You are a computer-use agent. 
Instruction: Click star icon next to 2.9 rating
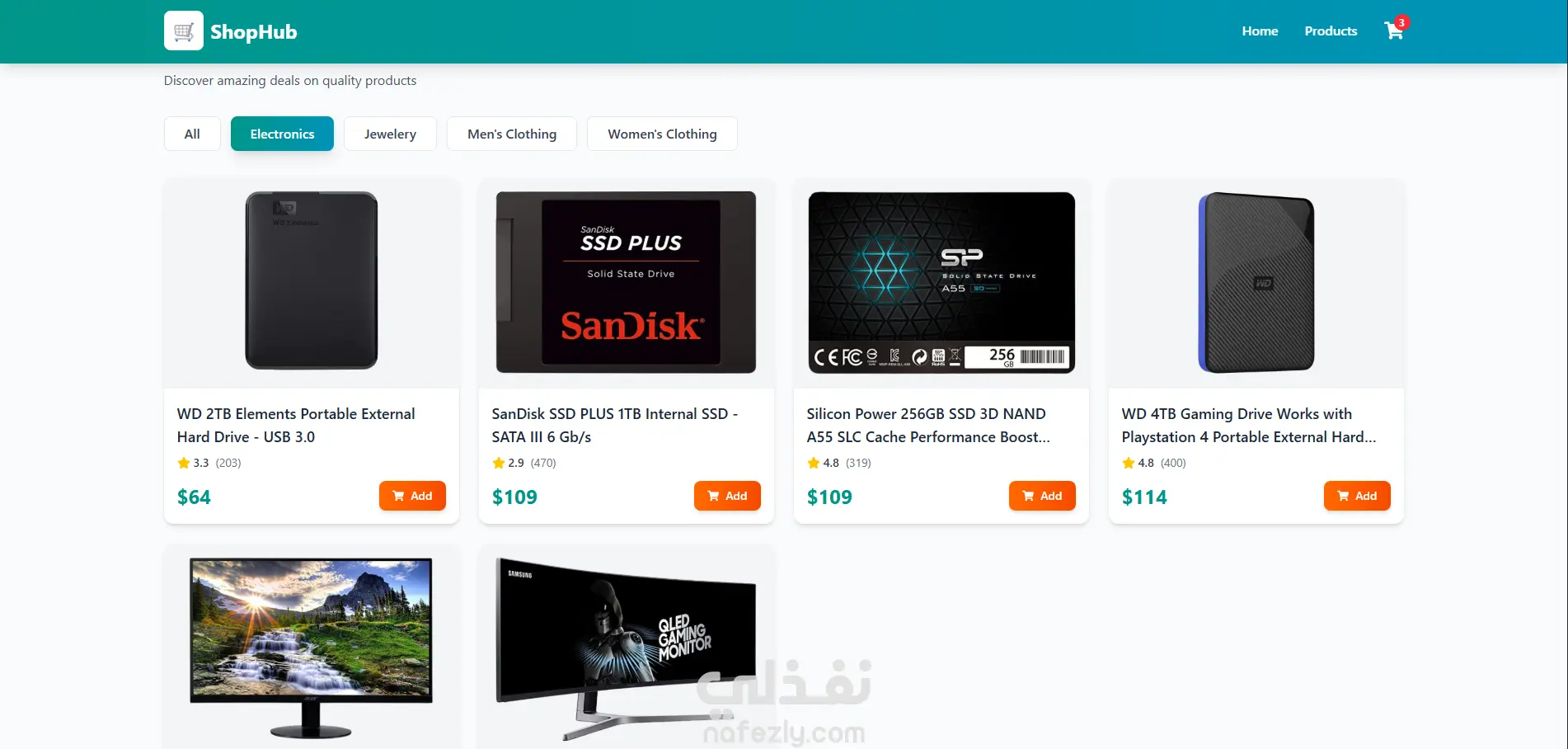(499, 463)
